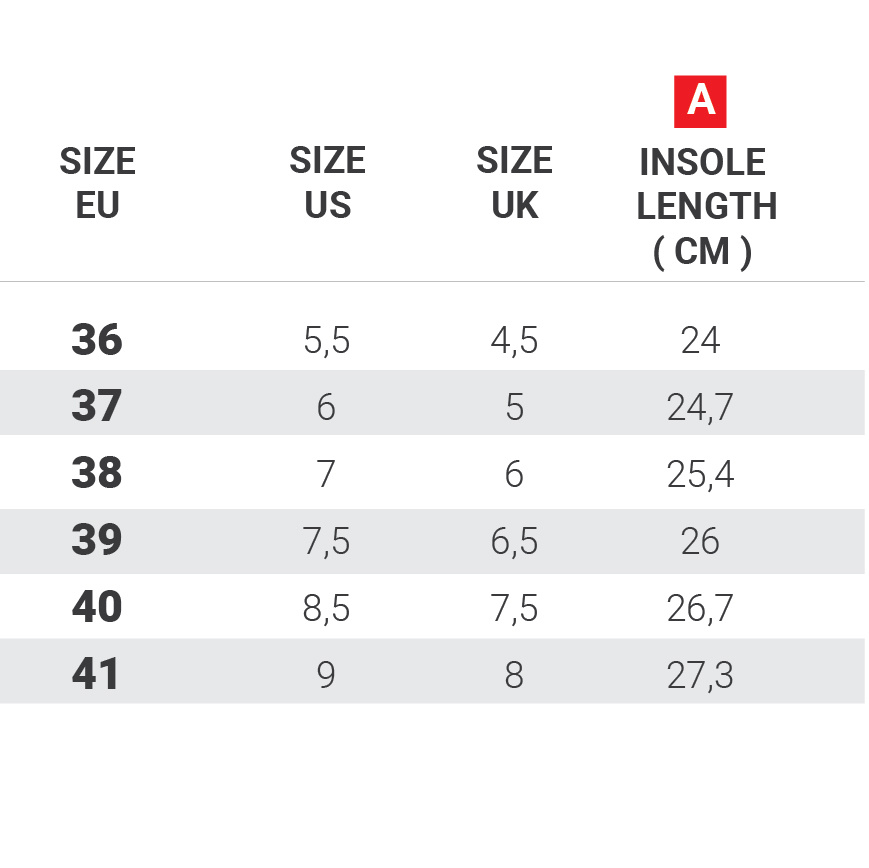Click the red A marker icon

pos(700,101)
